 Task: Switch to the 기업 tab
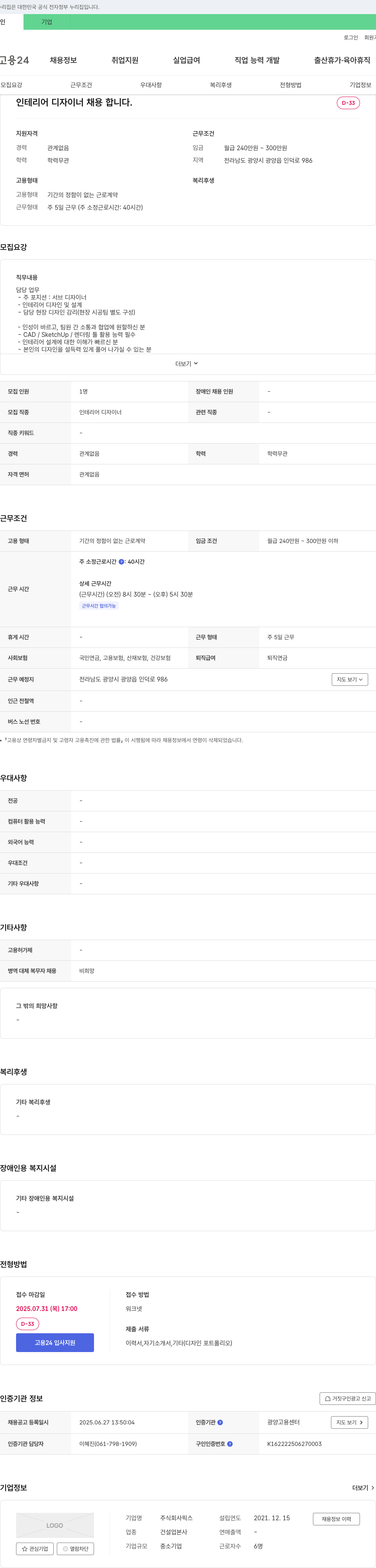coord(47,22)
